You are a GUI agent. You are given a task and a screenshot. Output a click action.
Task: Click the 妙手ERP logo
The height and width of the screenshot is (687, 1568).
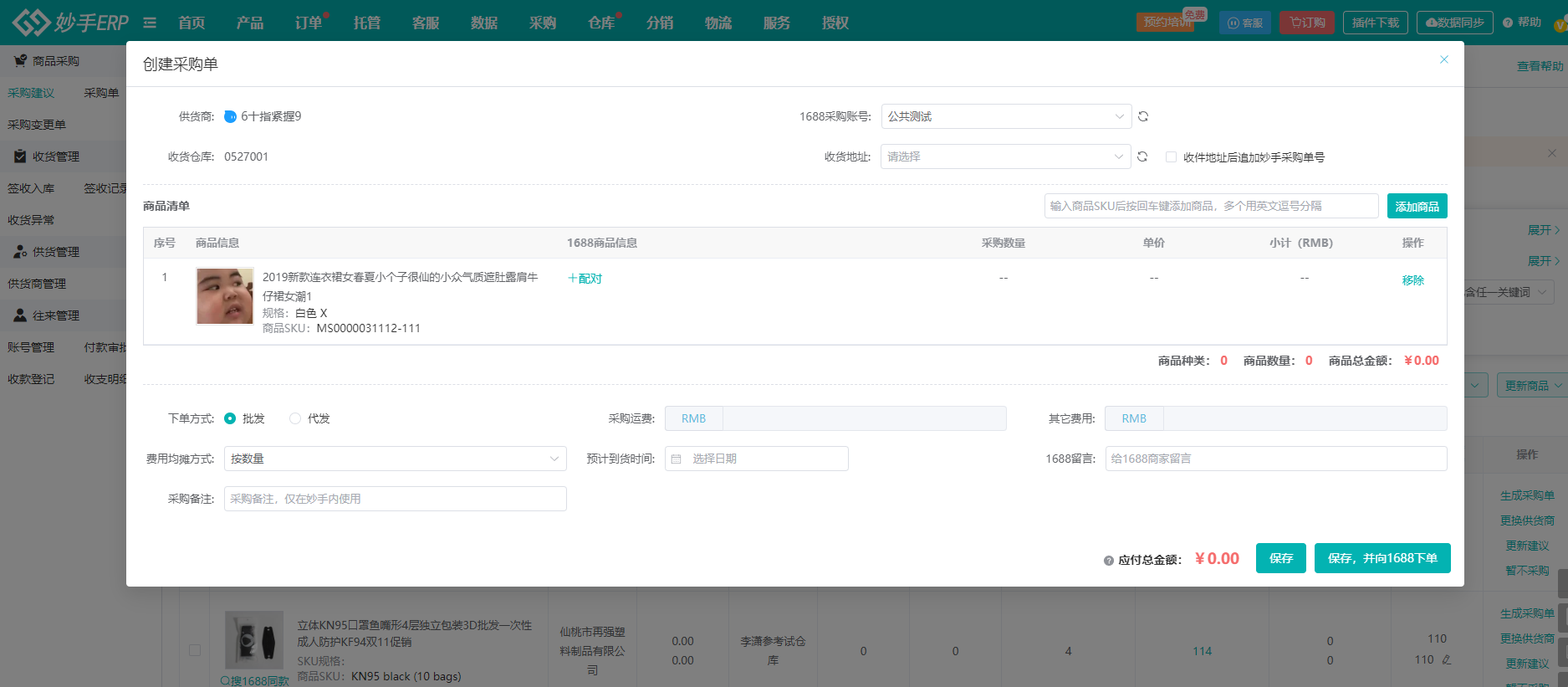pyautogui.click(x=70, y=22)
